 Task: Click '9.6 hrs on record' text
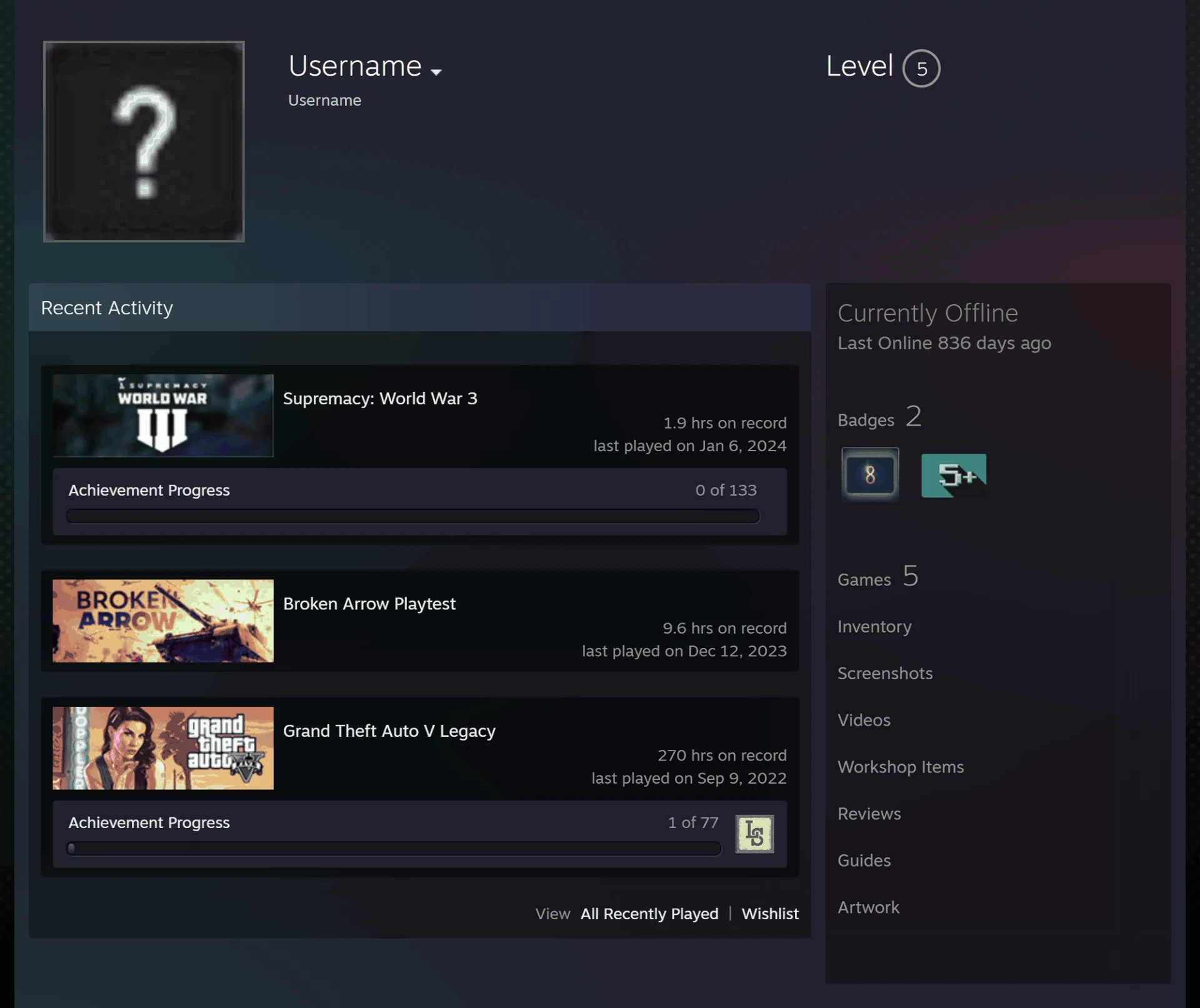coord(724,628)
